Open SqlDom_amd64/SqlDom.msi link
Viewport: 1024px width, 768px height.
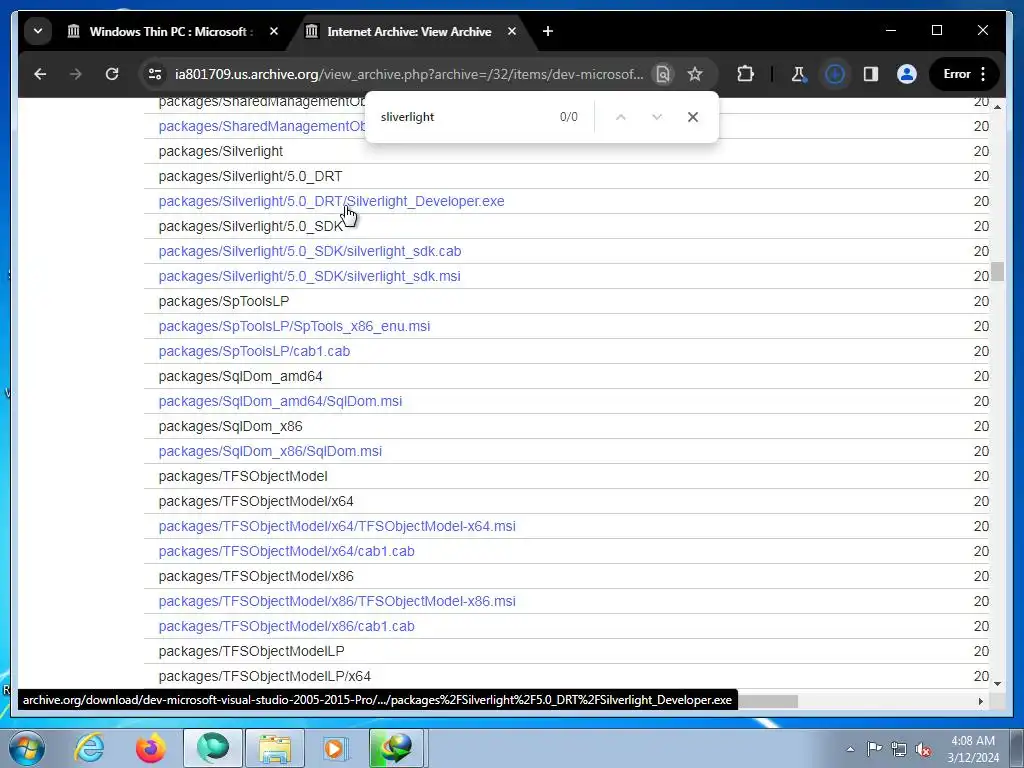(280, 402)
